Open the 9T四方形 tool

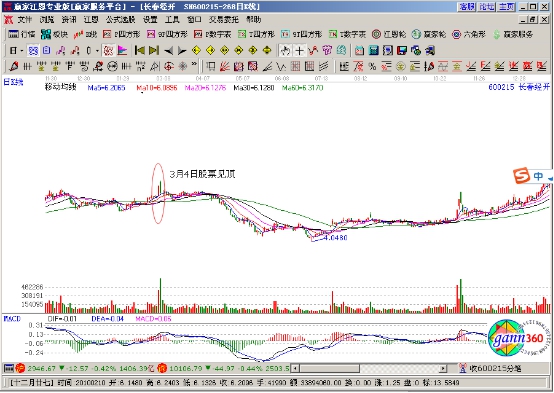pos(301,34)
